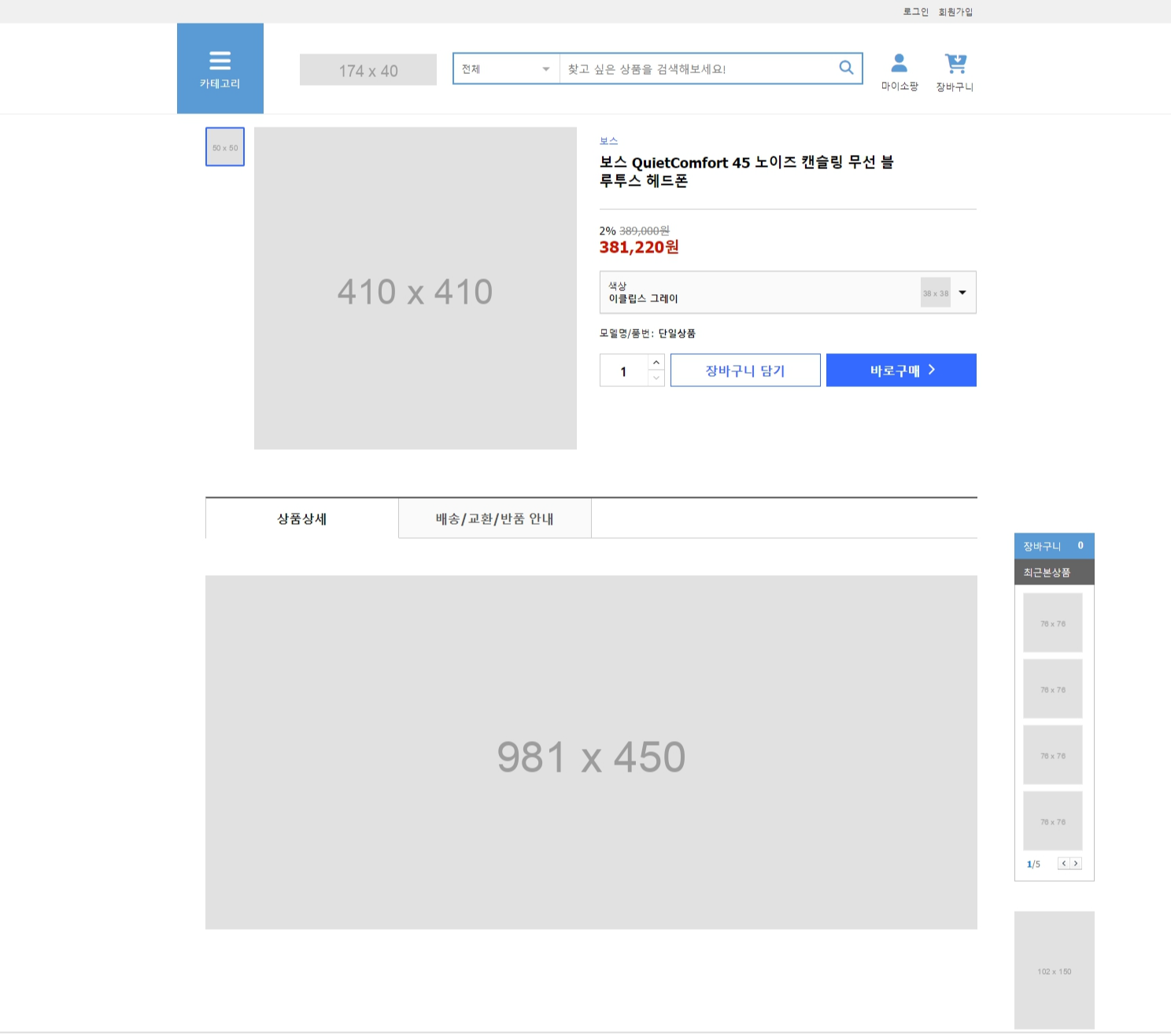This screenshot has height=1036, width=1171.
Task: Switch to 배송/교환/반품 안내 tab
Action: [495, 518]
